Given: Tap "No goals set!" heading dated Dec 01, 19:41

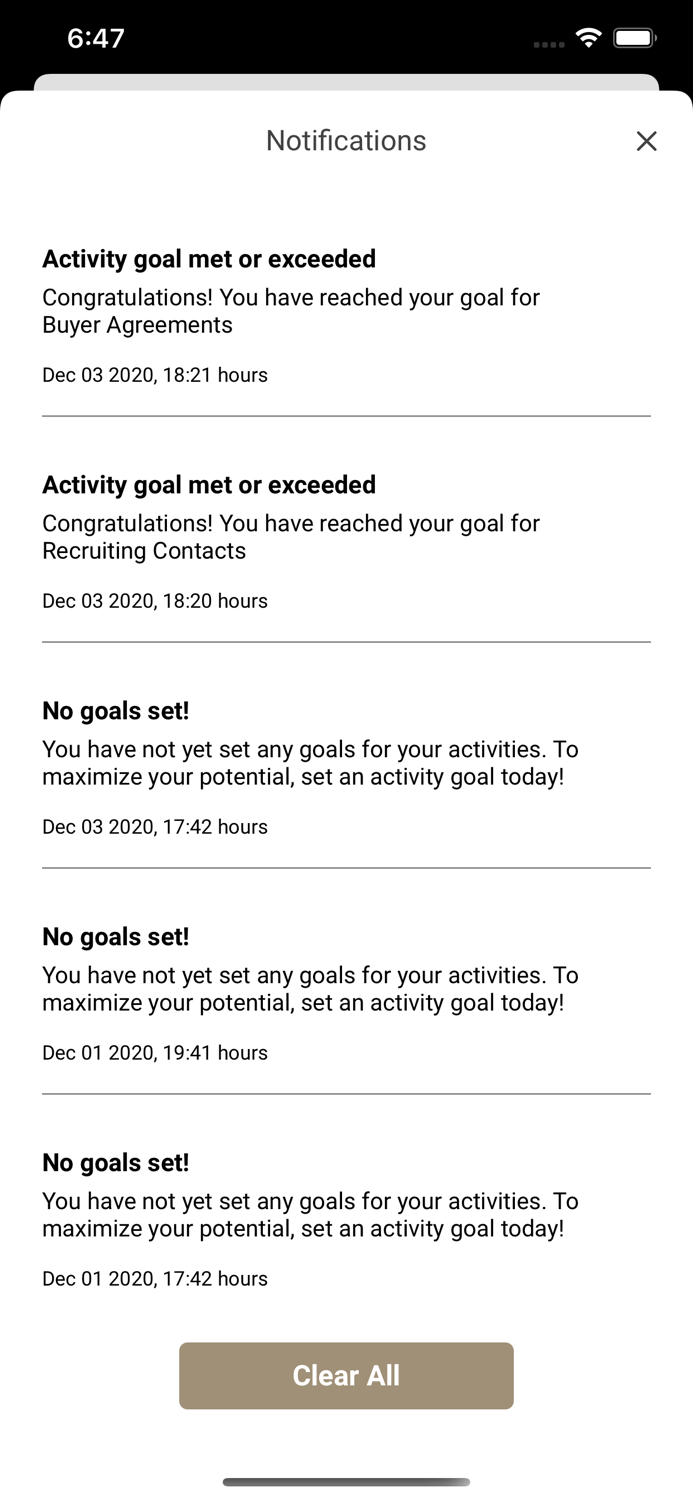Looking at the screenshot, I should pyautogui.click(x=116, y=937).
